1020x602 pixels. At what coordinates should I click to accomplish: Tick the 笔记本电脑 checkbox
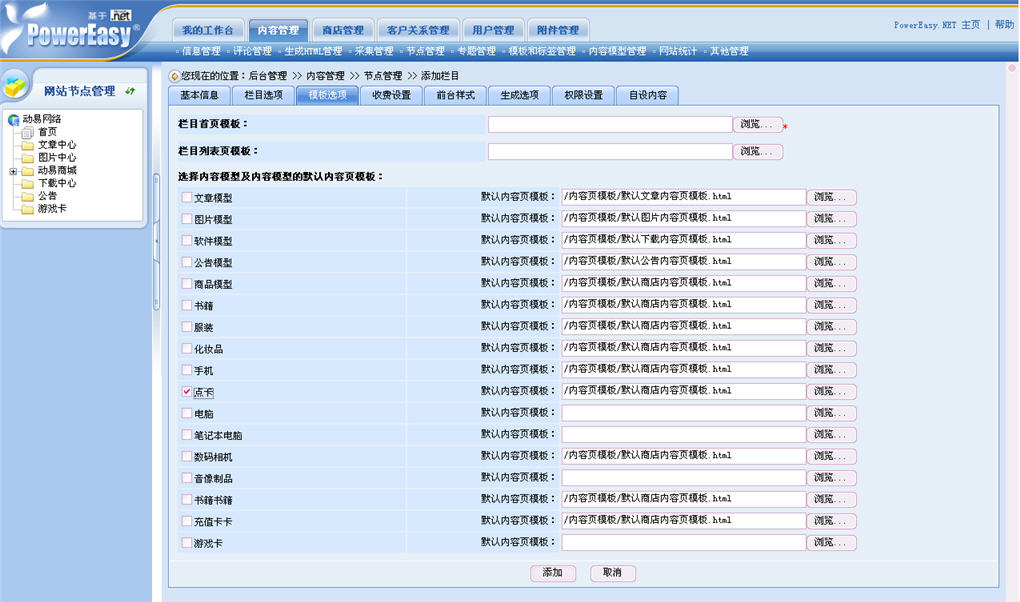(x=186, y=435)
